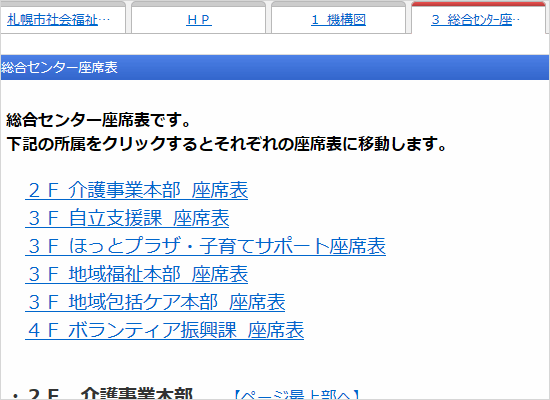
Task: Click the blue 総合センター座席表 header bar
Action: point(275,67)
